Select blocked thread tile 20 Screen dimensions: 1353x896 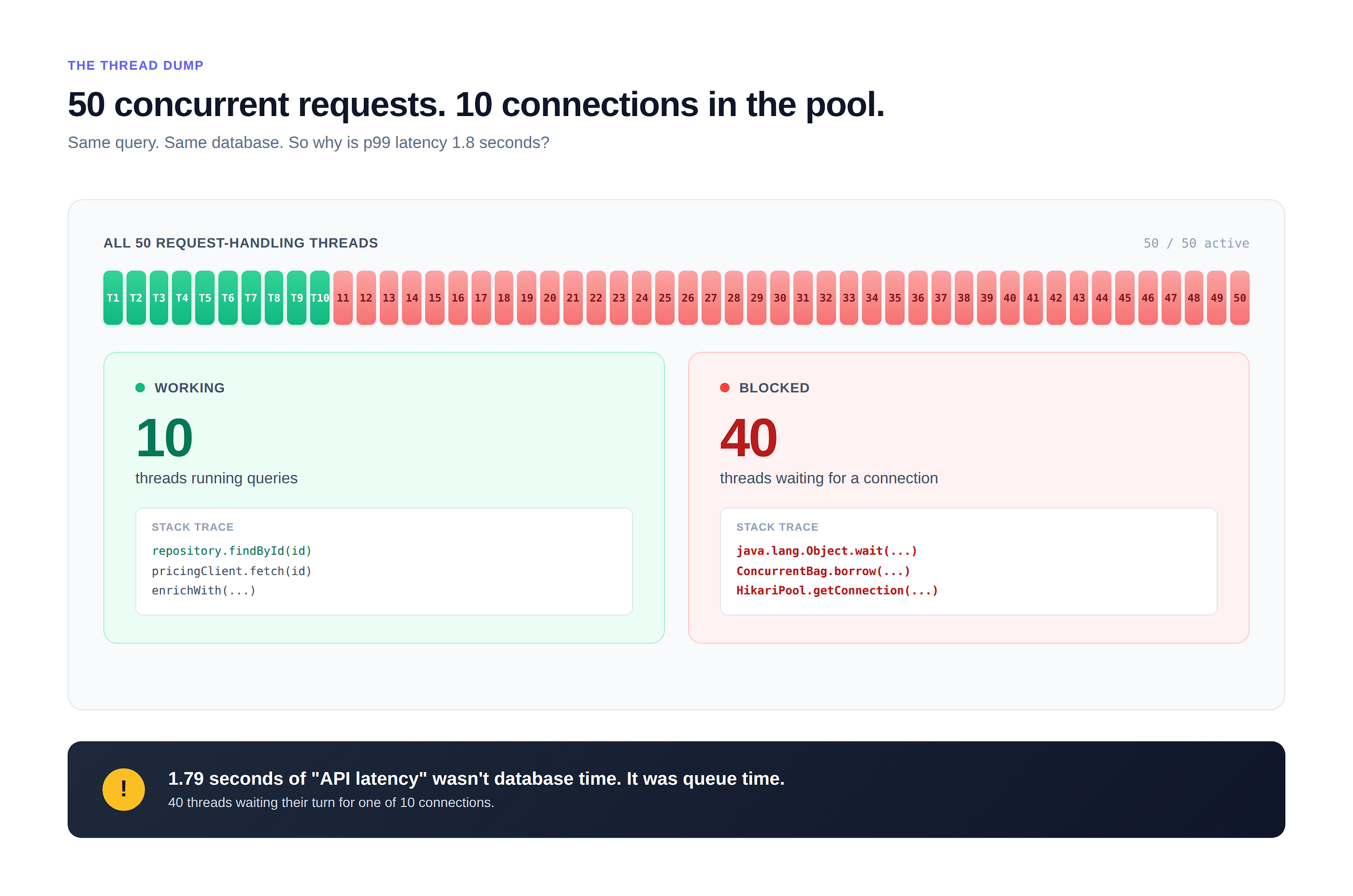click(x=550, y=298)
